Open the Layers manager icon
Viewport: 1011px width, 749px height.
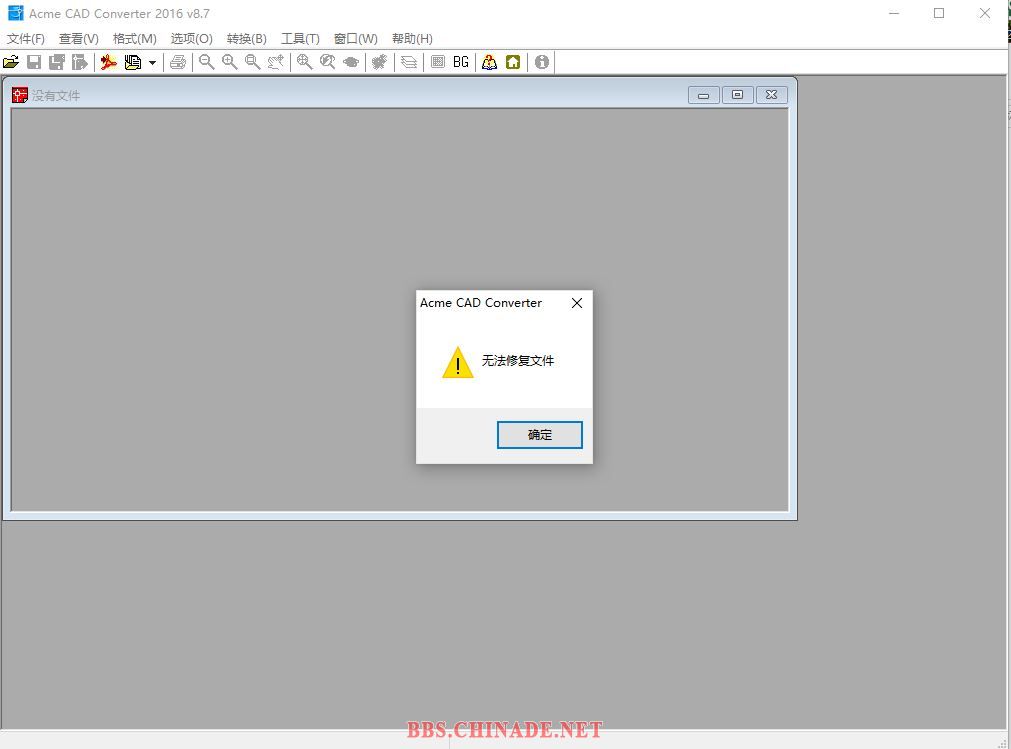pyautogui.click(x=409, y=62)
